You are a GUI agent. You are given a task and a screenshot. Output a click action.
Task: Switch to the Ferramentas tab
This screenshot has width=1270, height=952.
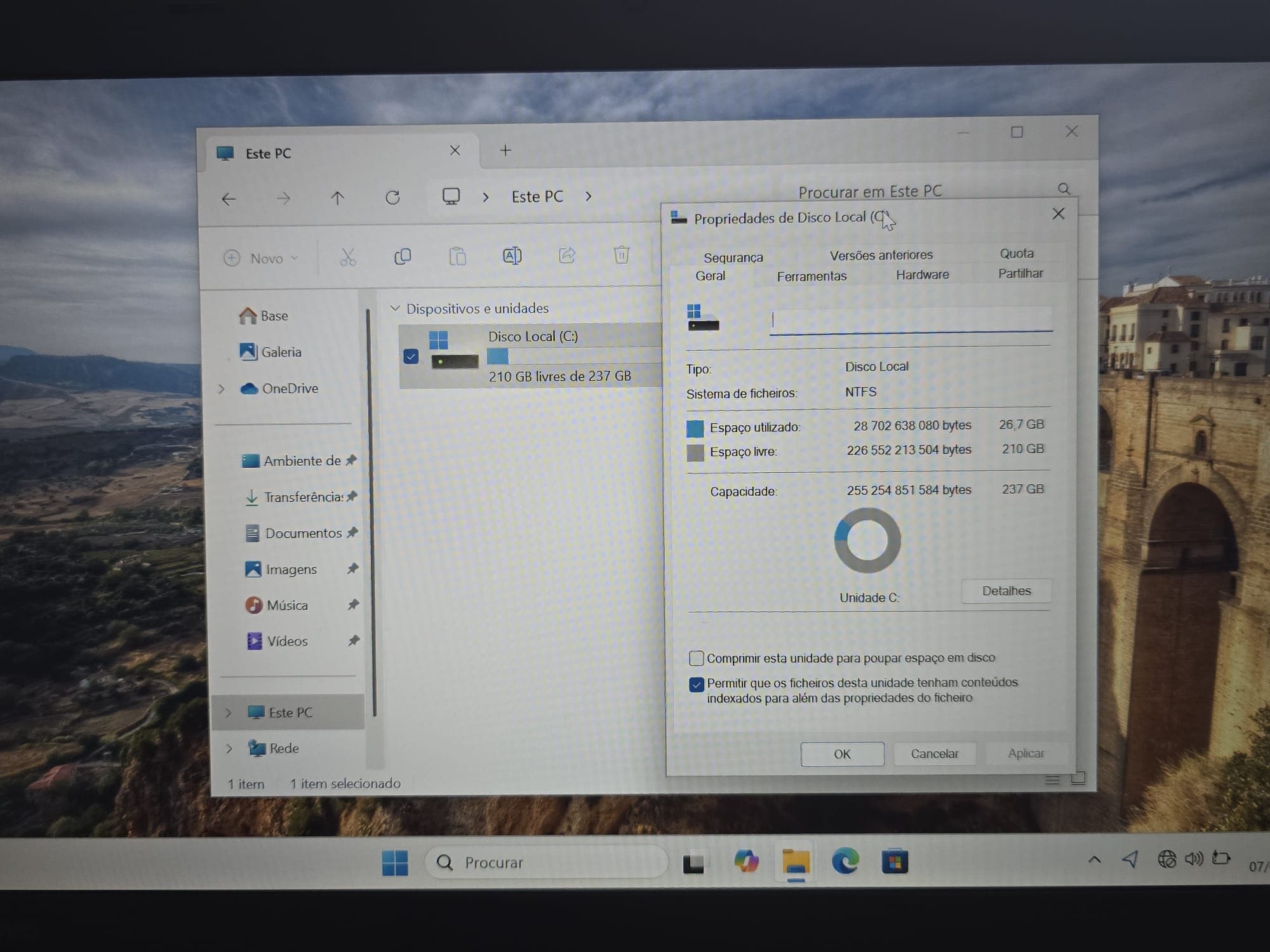coord(812,276)
